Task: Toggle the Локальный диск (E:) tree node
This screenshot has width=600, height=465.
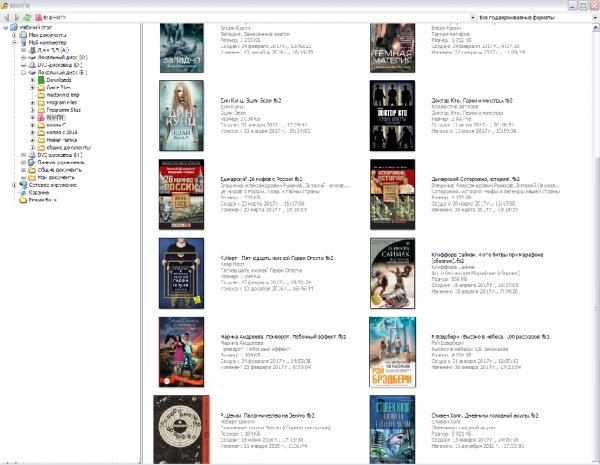Action: coord(24,72)
